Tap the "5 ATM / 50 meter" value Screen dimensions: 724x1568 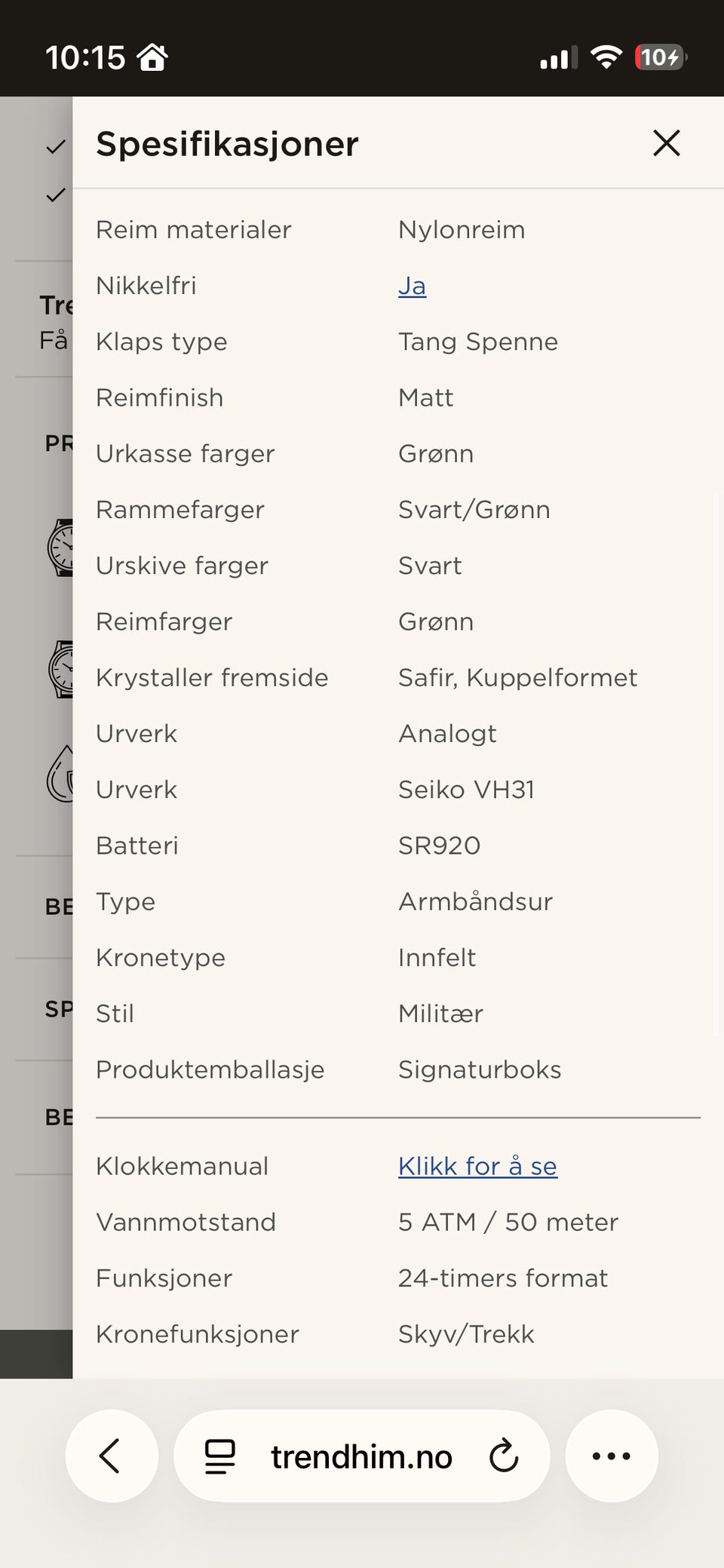[508, 1222]
